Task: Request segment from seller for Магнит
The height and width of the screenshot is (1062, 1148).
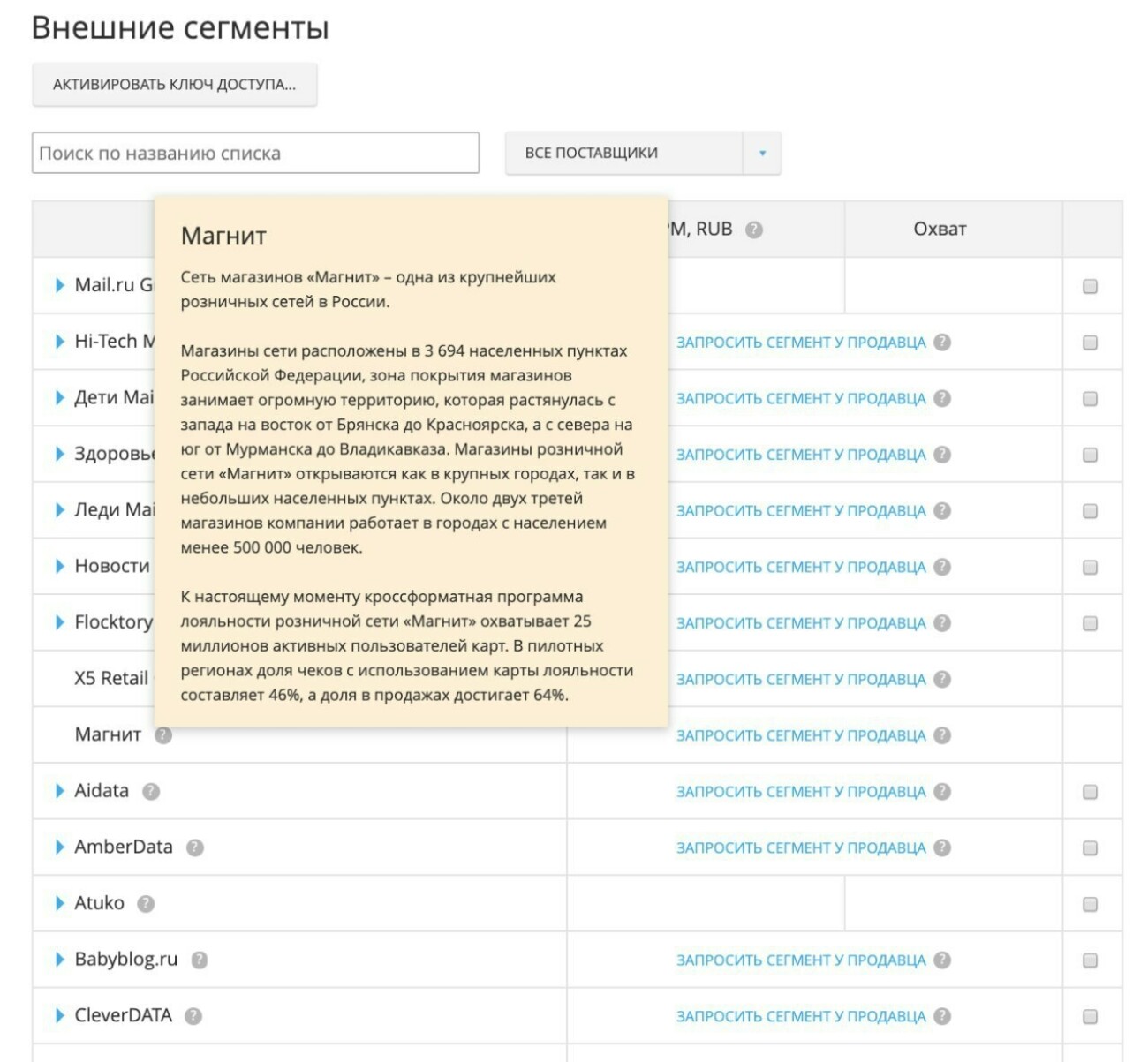Action: point(801,735)
